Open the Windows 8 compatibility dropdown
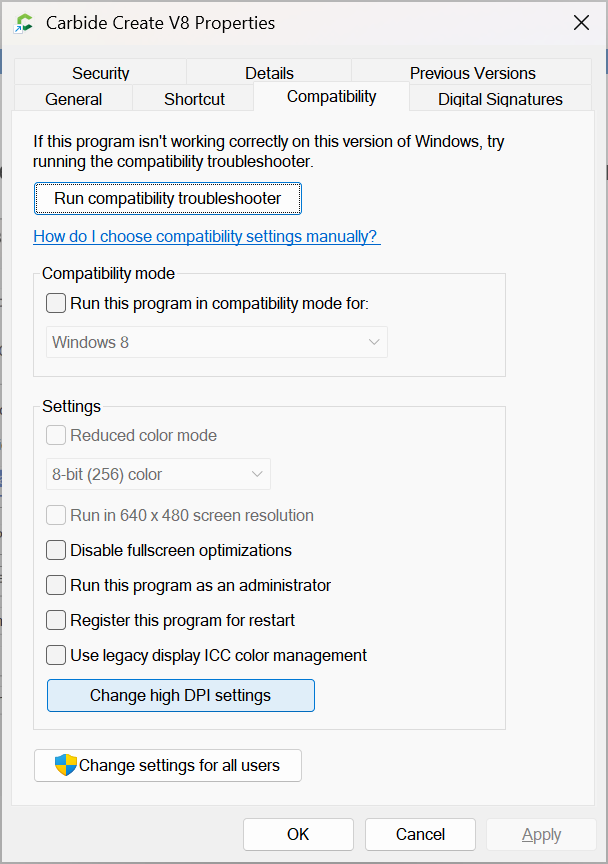 pos(217,342)
